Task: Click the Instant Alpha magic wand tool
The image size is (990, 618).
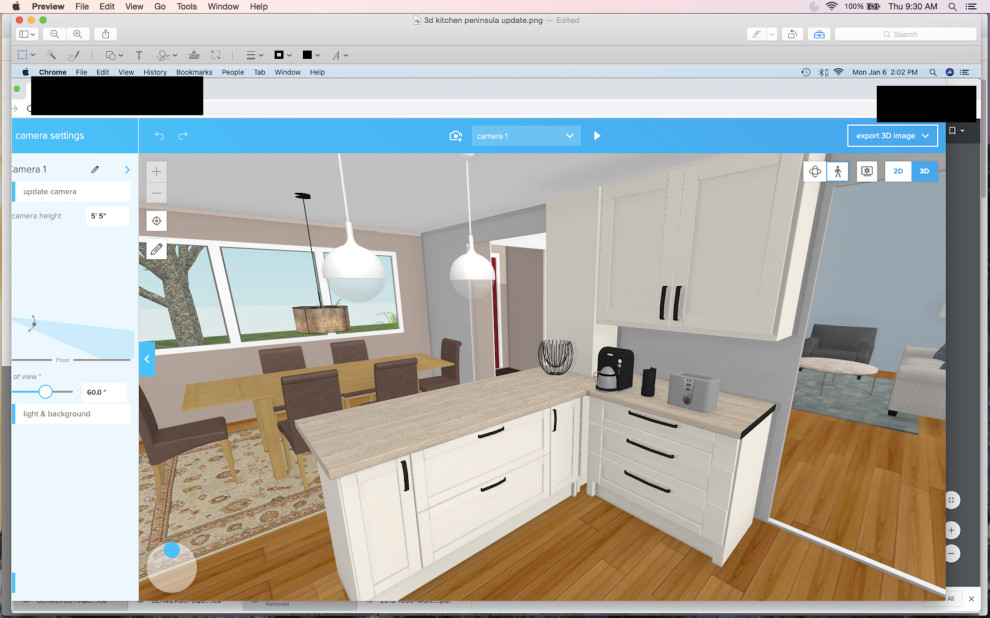Action: click(x=50, y=55)
